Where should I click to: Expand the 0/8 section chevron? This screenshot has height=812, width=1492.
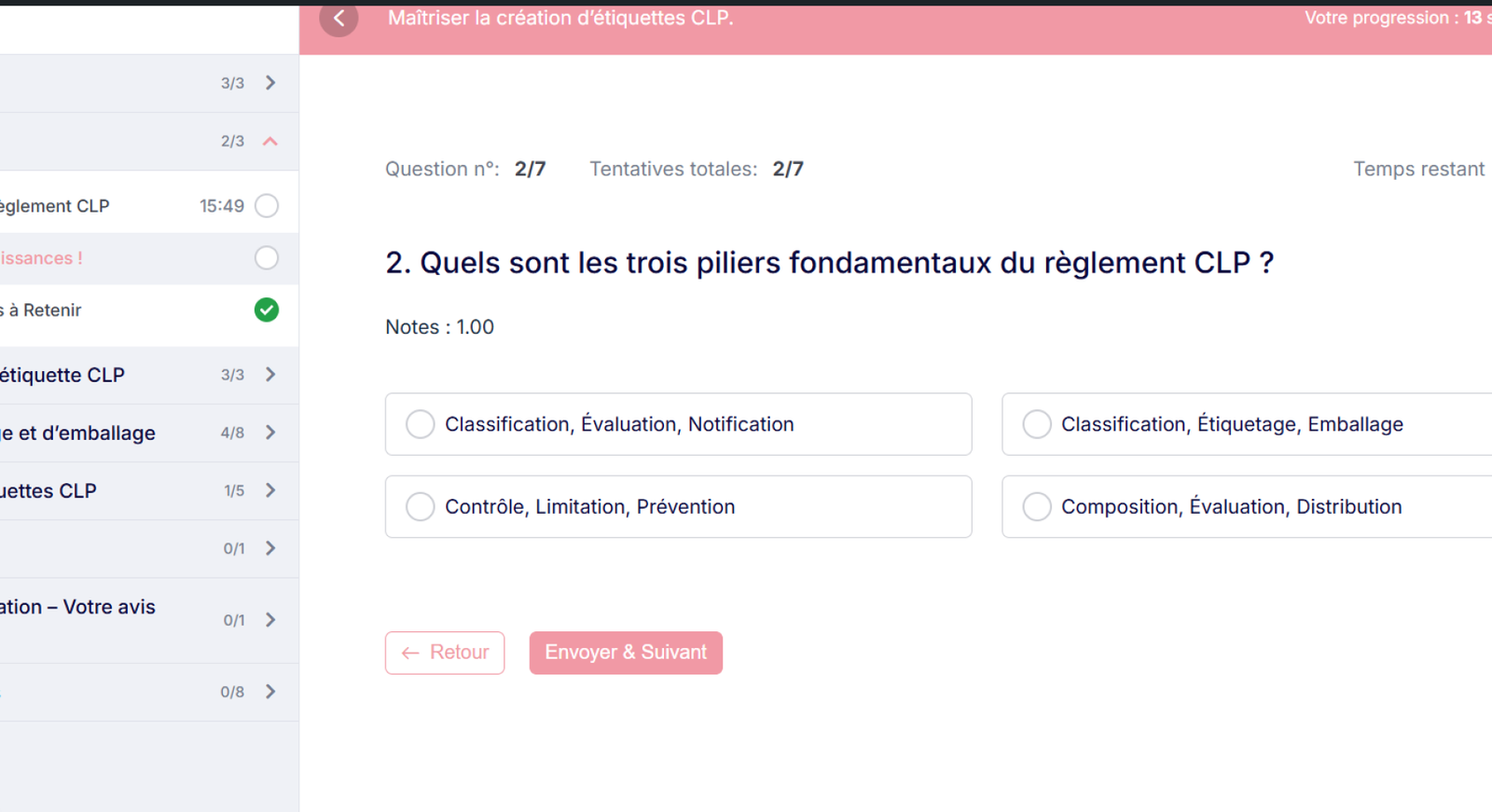pos(270,692)
